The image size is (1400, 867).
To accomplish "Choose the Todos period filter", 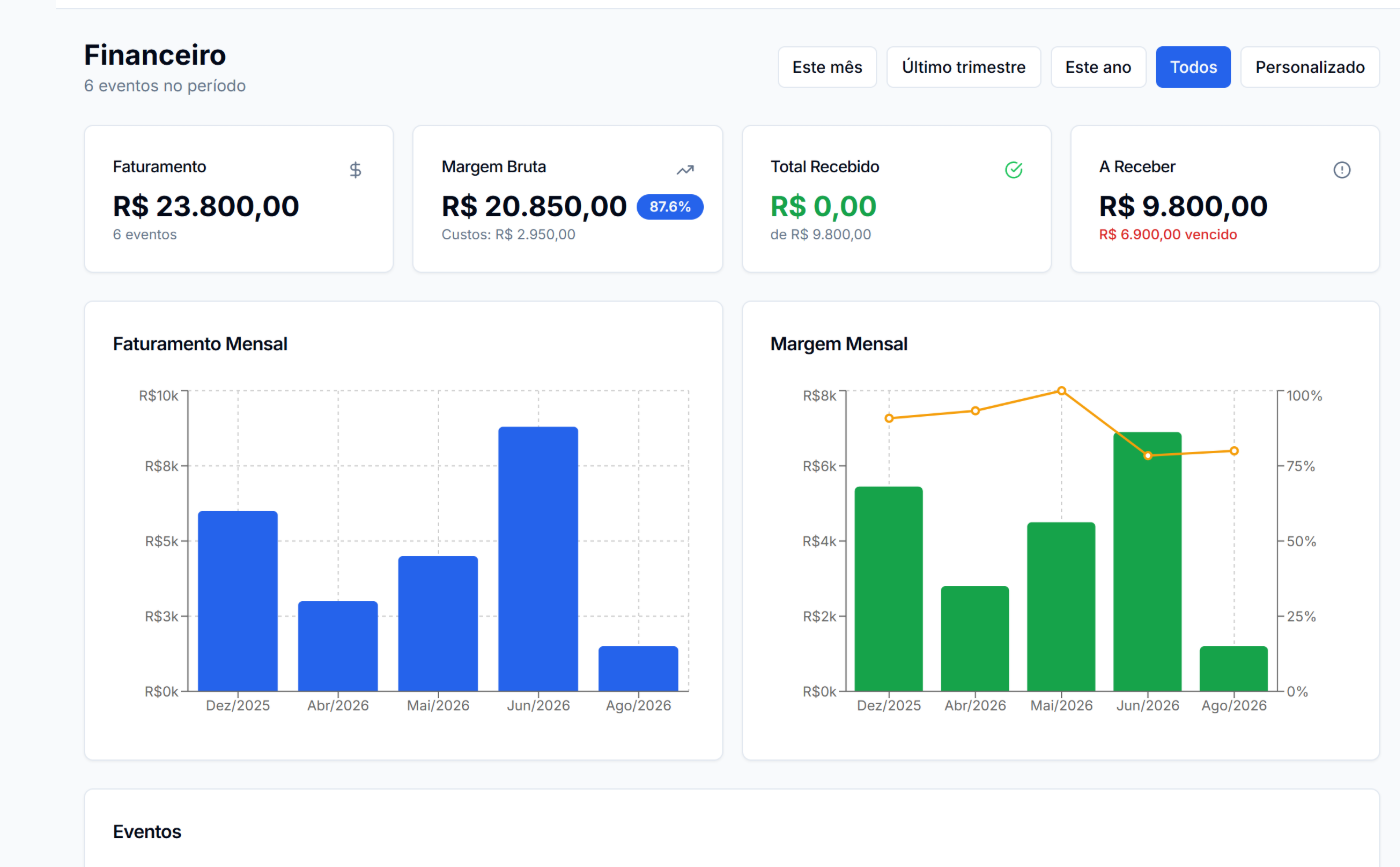I will point(1193,67).
